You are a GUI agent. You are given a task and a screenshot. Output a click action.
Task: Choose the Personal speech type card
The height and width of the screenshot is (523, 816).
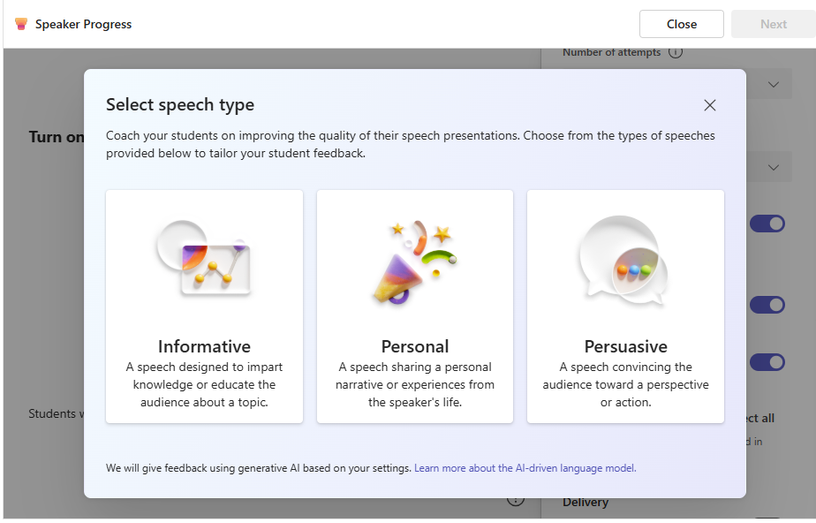[x=415, y=306]
